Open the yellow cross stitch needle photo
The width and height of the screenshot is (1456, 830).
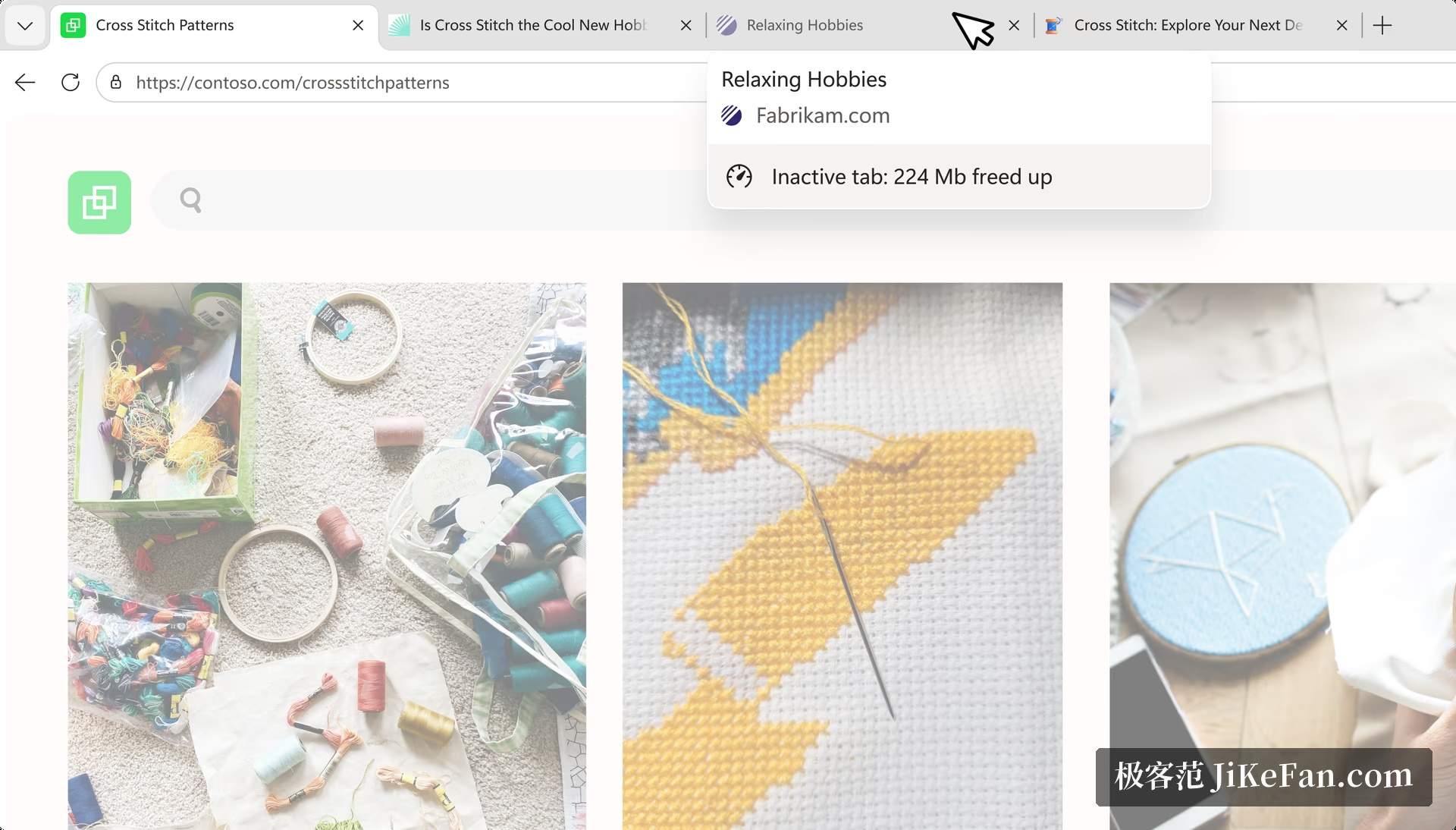click(843, 556)
